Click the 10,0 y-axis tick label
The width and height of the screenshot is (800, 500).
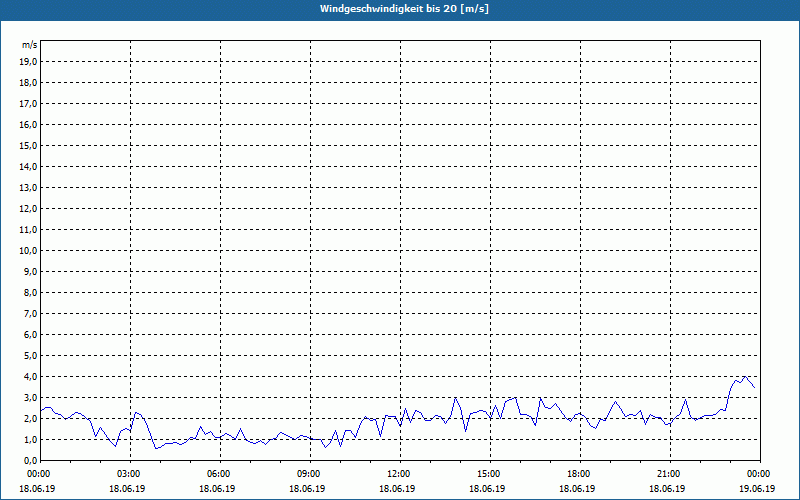click(28, 251)
